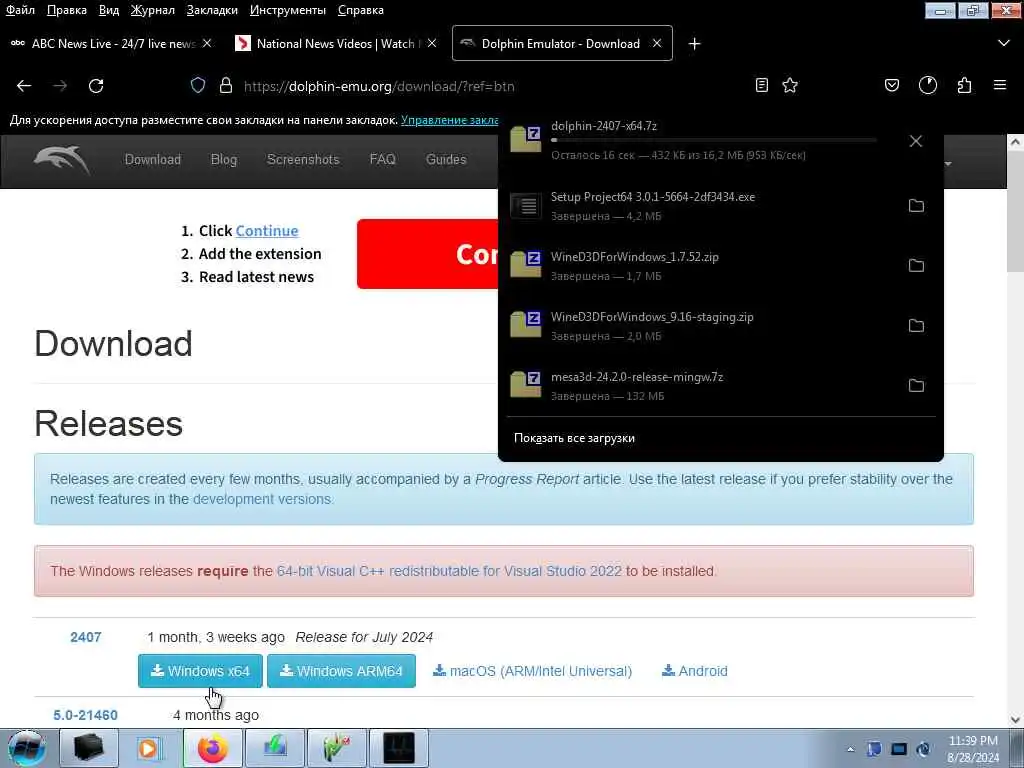Open the 2407 release version link
Image resolution: width=1024 pixels, height=768 pixels.
(x=86, y=637)
